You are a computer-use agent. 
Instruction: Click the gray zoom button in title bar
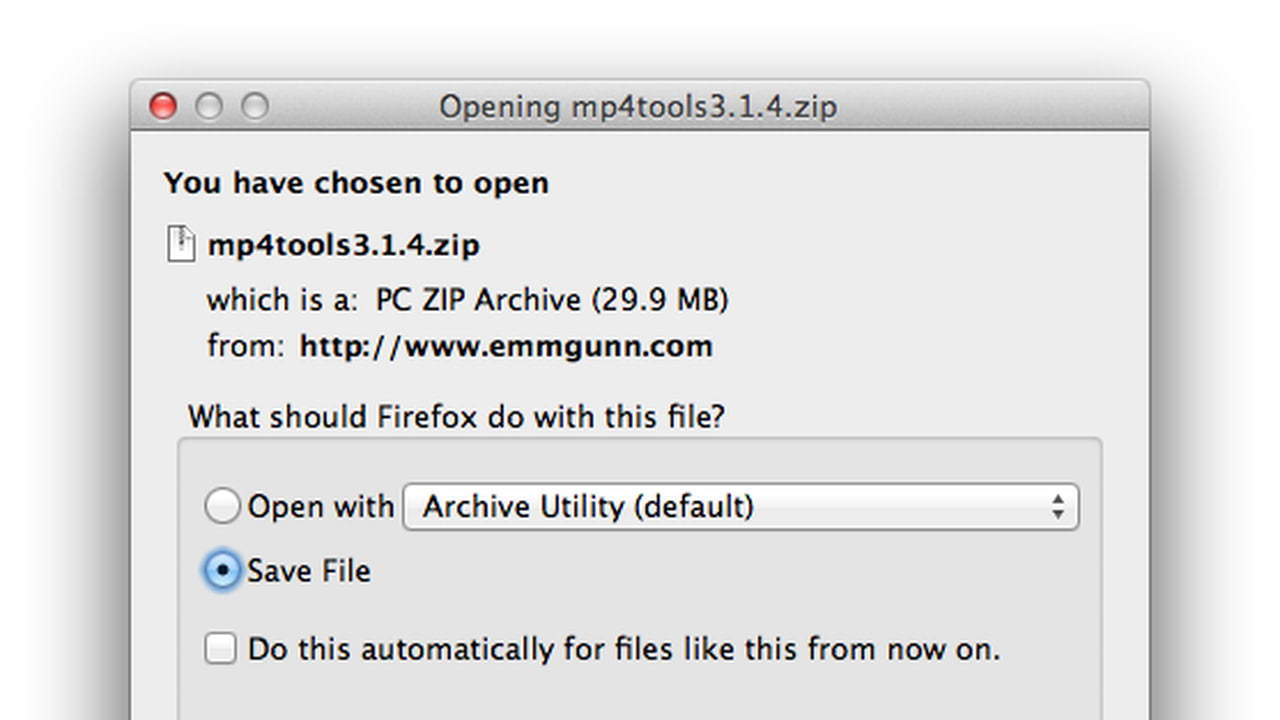[255, 106]
